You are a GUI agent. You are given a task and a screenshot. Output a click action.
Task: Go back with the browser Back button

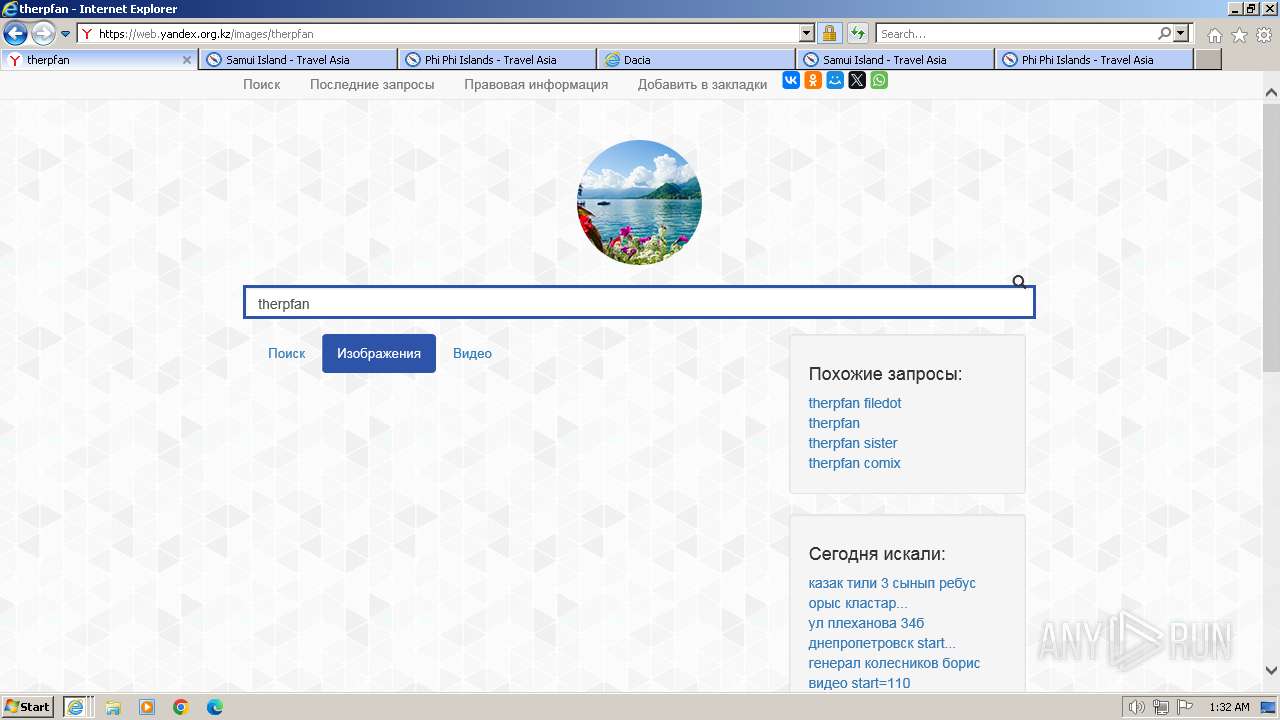tap(15, 34)
